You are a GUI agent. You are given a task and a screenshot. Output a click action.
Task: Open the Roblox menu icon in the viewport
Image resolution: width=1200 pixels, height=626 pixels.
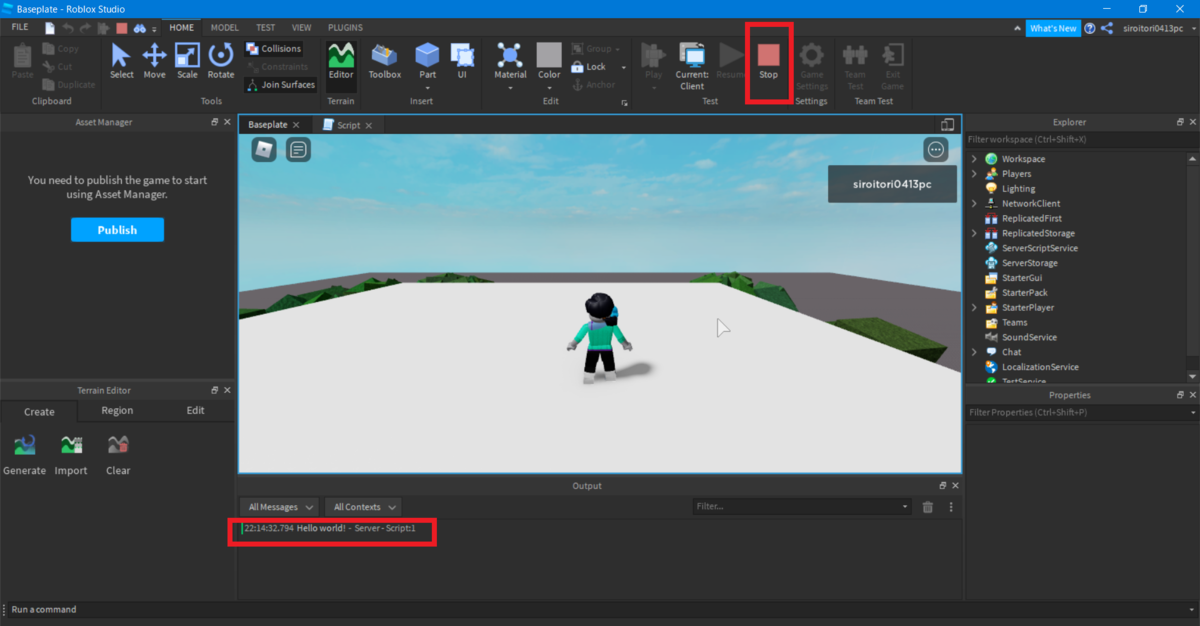click(264, 150)
